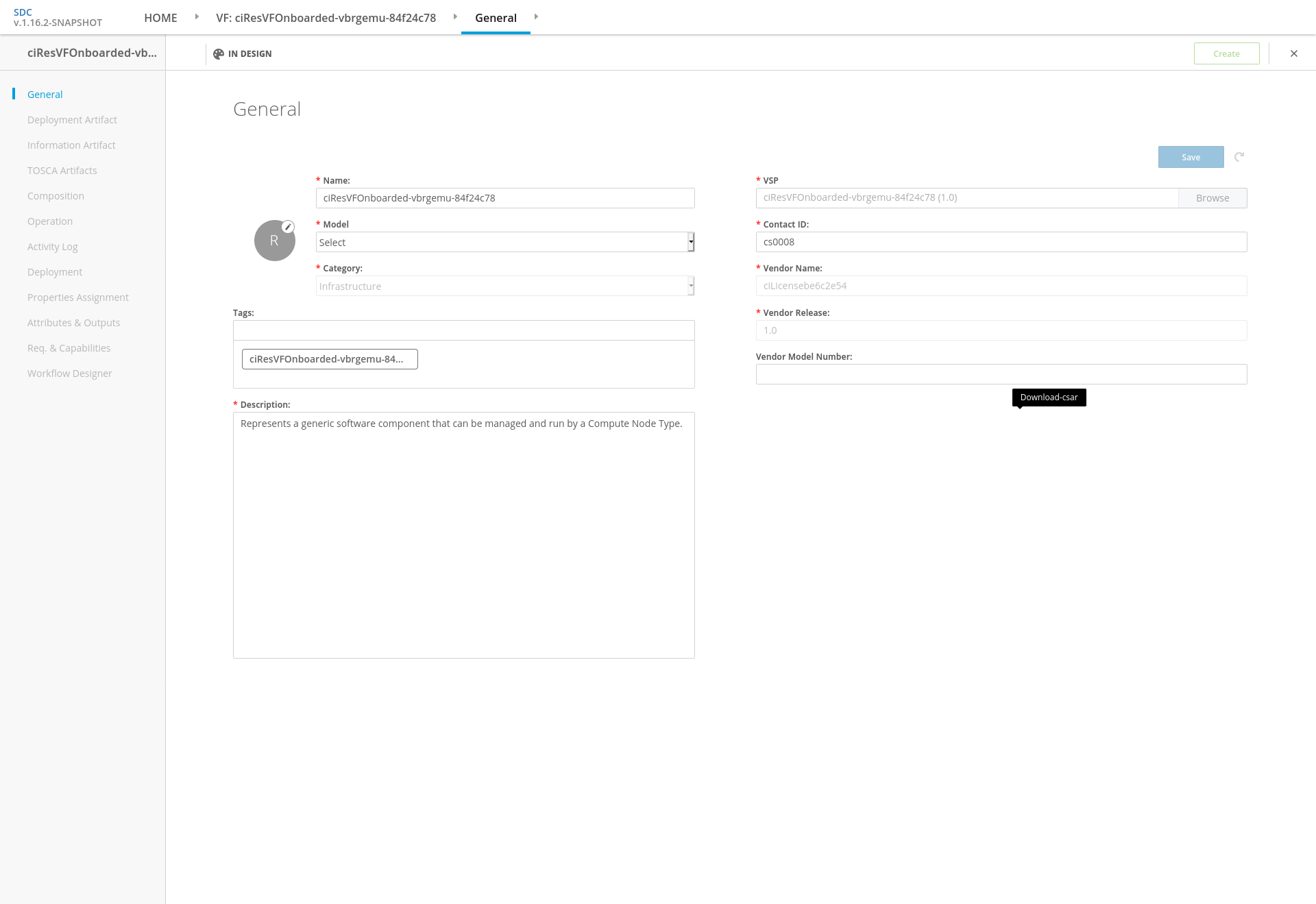Expand breadcrumb arrow after General tab
This screenshot has width=1316, height=904.
(536, 17)
